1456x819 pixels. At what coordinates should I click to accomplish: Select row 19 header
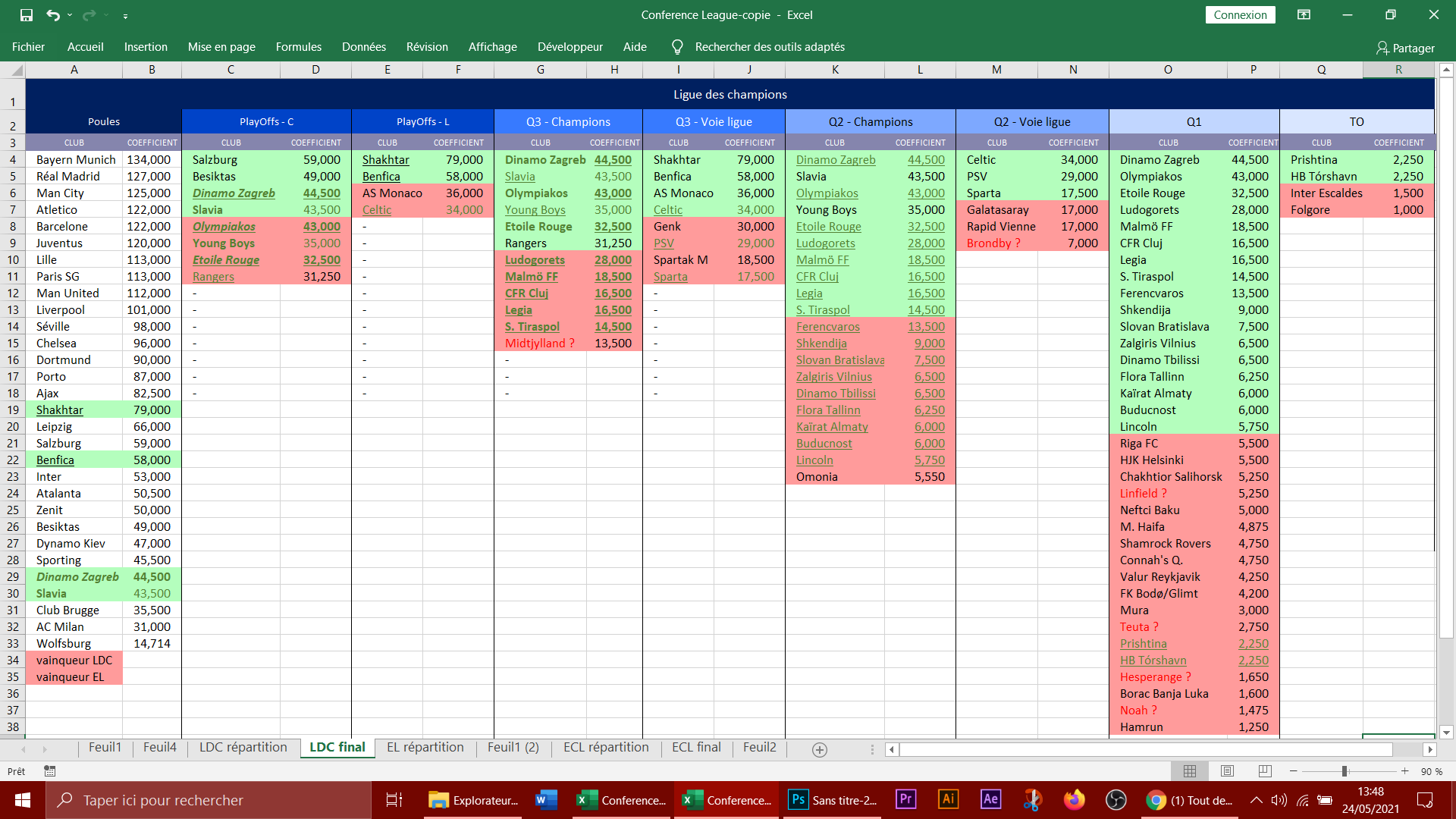[x=13, y=410]
